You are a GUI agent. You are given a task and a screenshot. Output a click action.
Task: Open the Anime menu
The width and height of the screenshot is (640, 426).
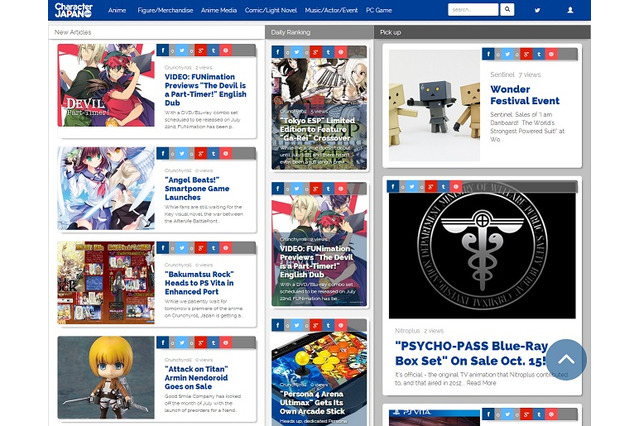click(117, 10)
